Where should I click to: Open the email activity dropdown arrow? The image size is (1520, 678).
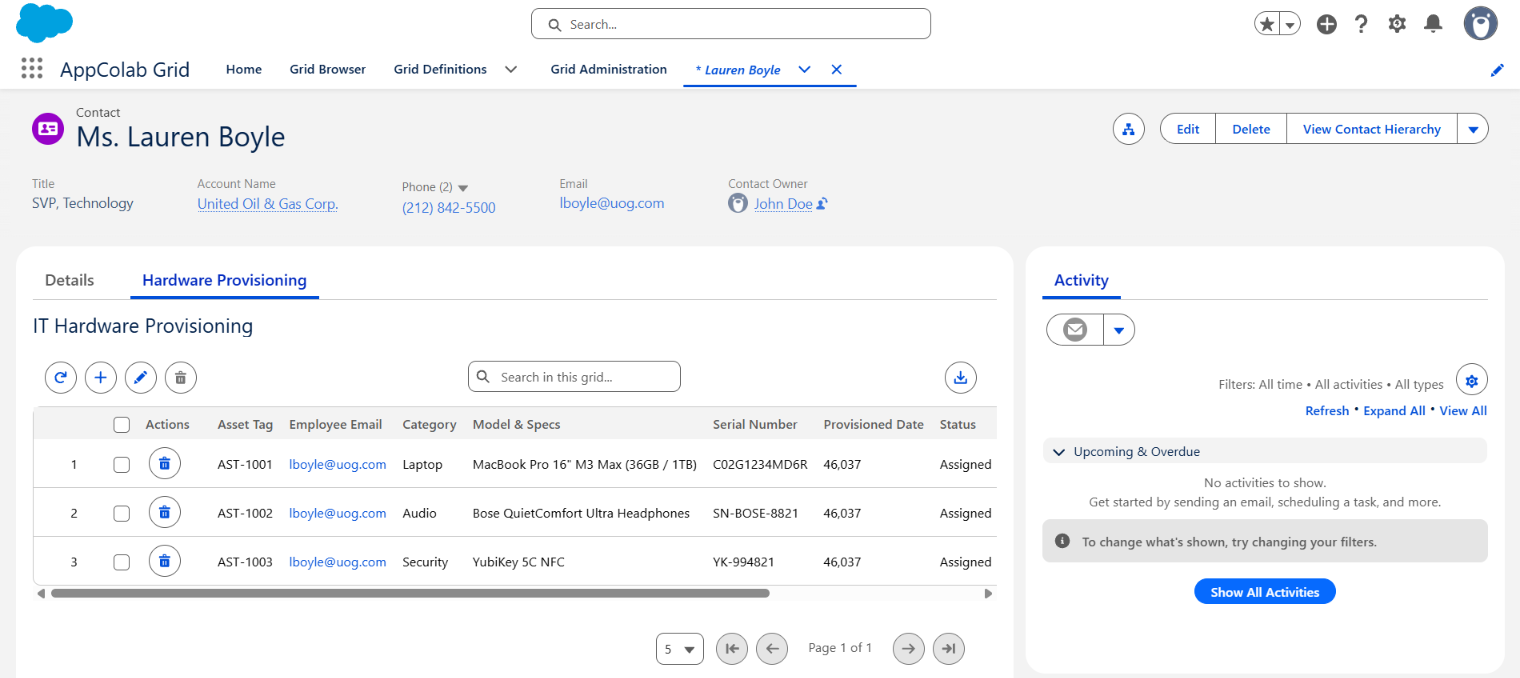[x=1119, y=329]
